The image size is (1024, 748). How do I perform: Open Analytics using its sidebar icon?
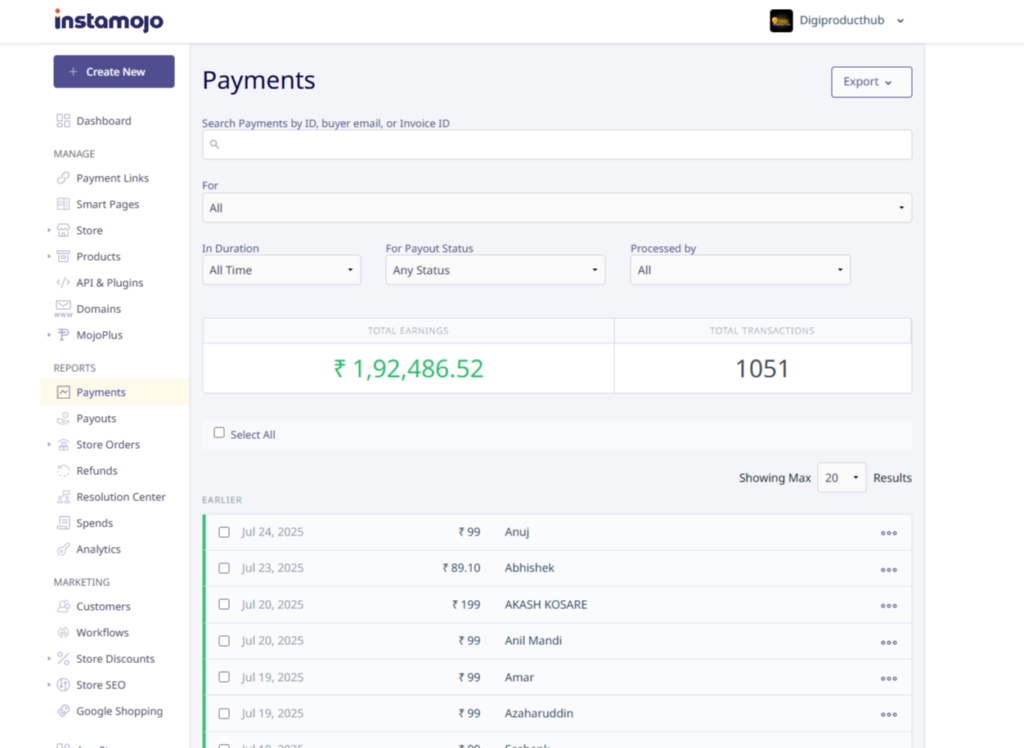click(x=64, y=549)
